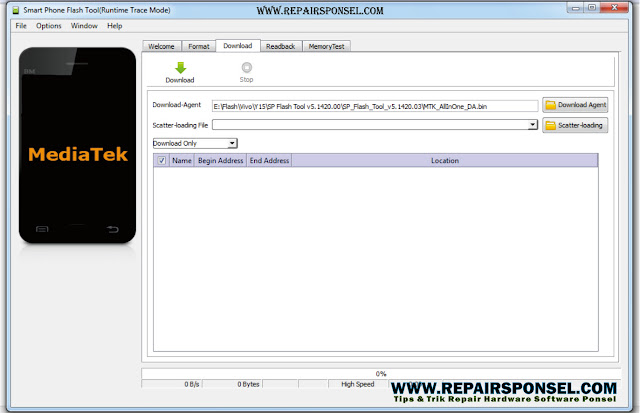Screen dimensions: 640x413
Task: Click the High Speed status entry
Action: pos(358,384)
